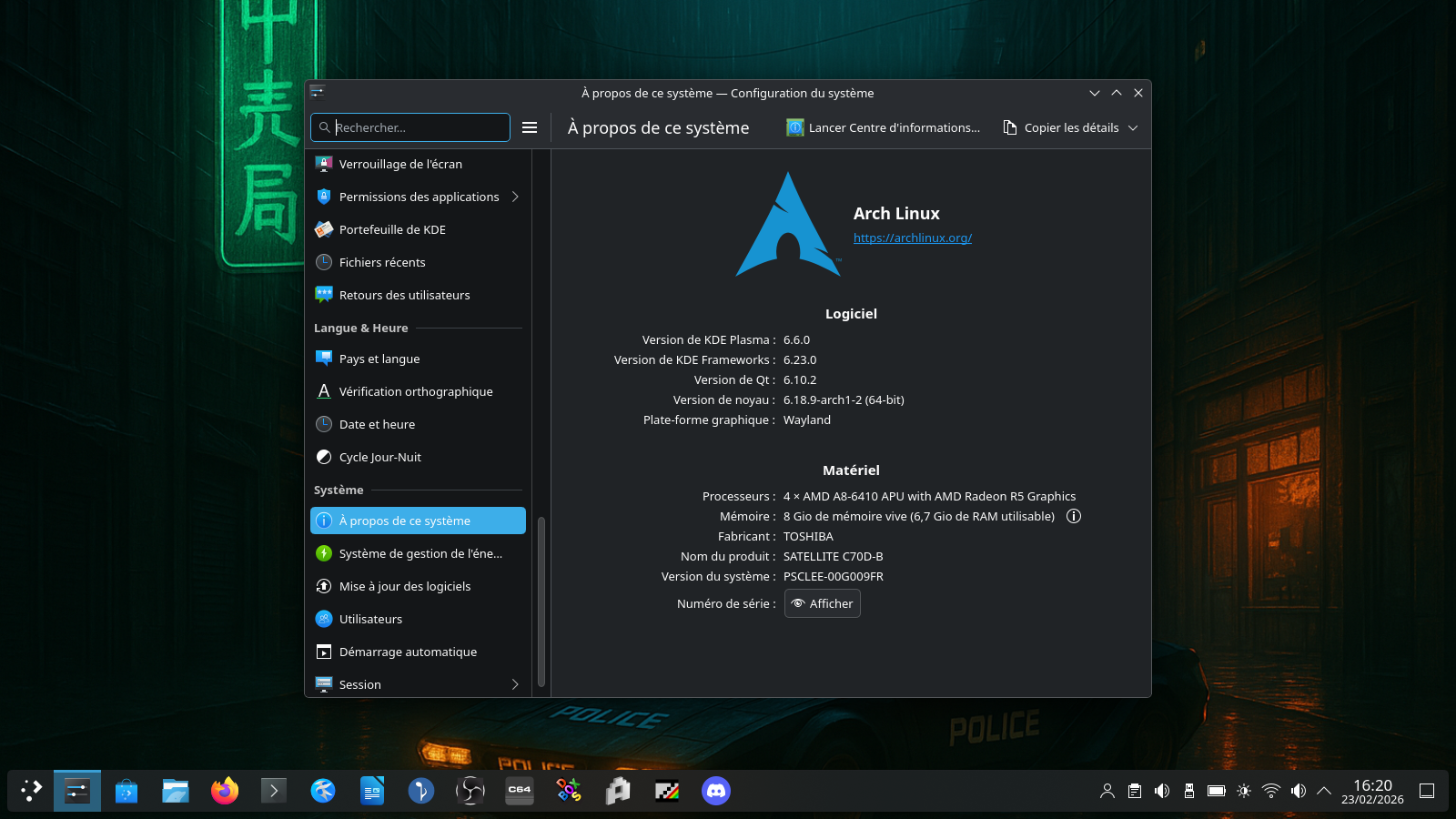Screen dimensions: 1456x819
Task: Click the memory info icon
Action: pos(1074,516)
